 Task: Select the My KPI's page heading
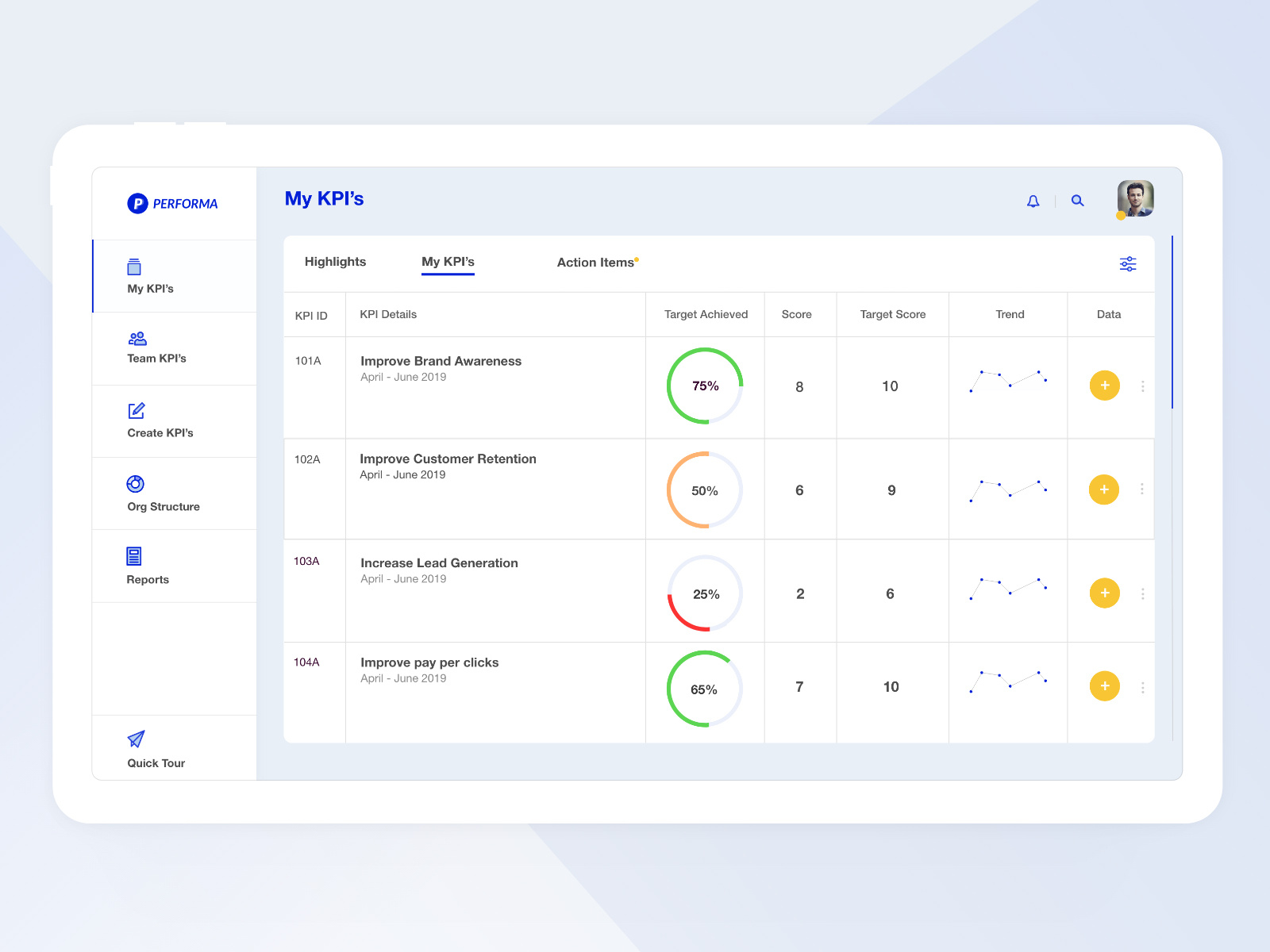(324, 199)
